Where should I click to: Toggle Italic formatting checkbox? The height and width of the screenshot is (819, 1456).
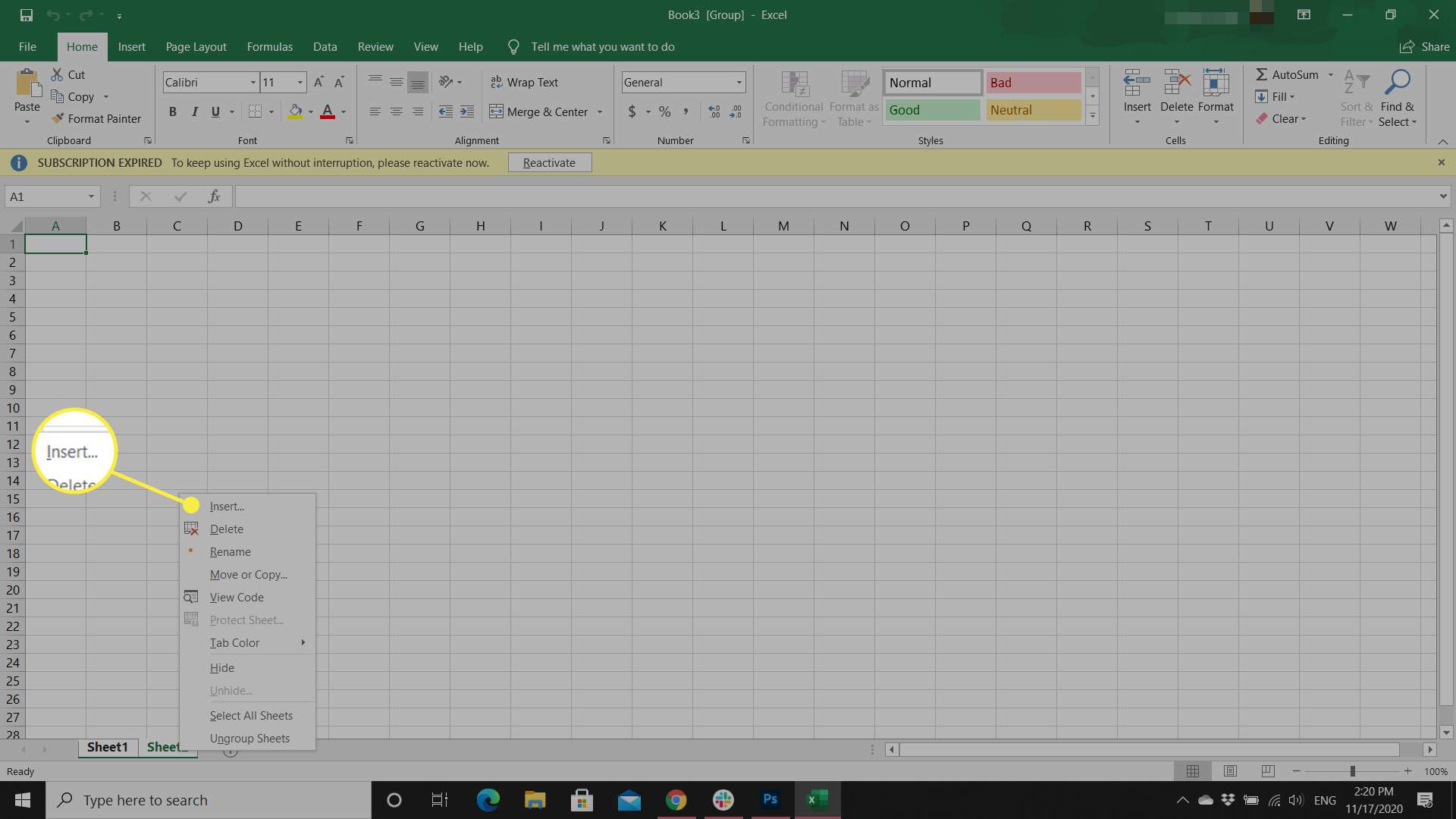click(x=194, y=111)
